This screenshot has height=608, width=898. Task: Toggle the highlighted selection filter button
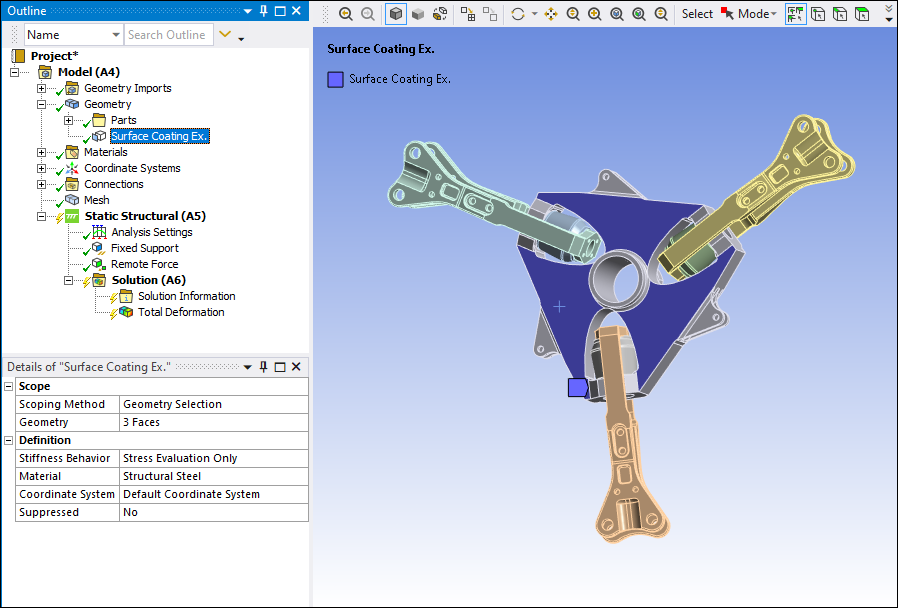coord(795,14)
